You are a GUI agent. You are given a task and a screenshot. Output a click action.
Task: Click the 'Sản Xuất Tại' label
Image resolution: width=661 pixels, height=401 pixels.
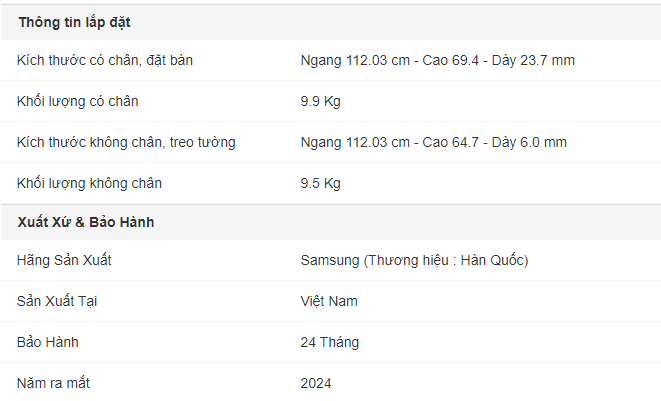[x=57, y=301]
